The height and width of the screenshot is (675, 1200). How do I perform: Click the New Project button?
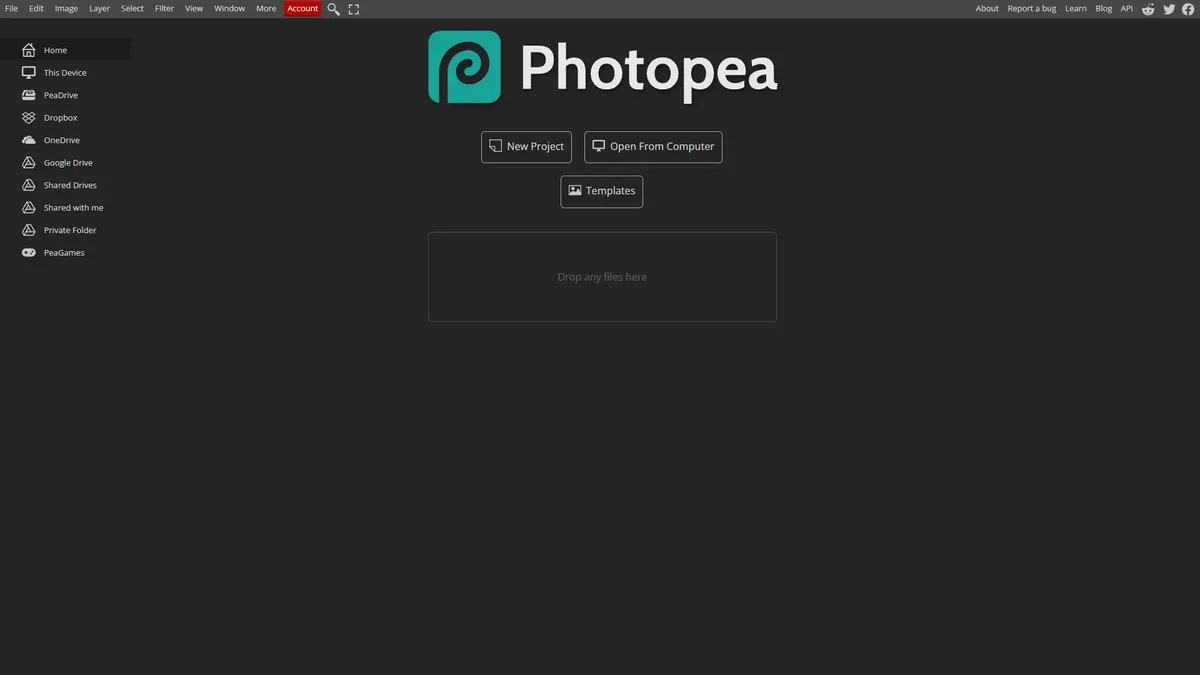click(526, 147)
